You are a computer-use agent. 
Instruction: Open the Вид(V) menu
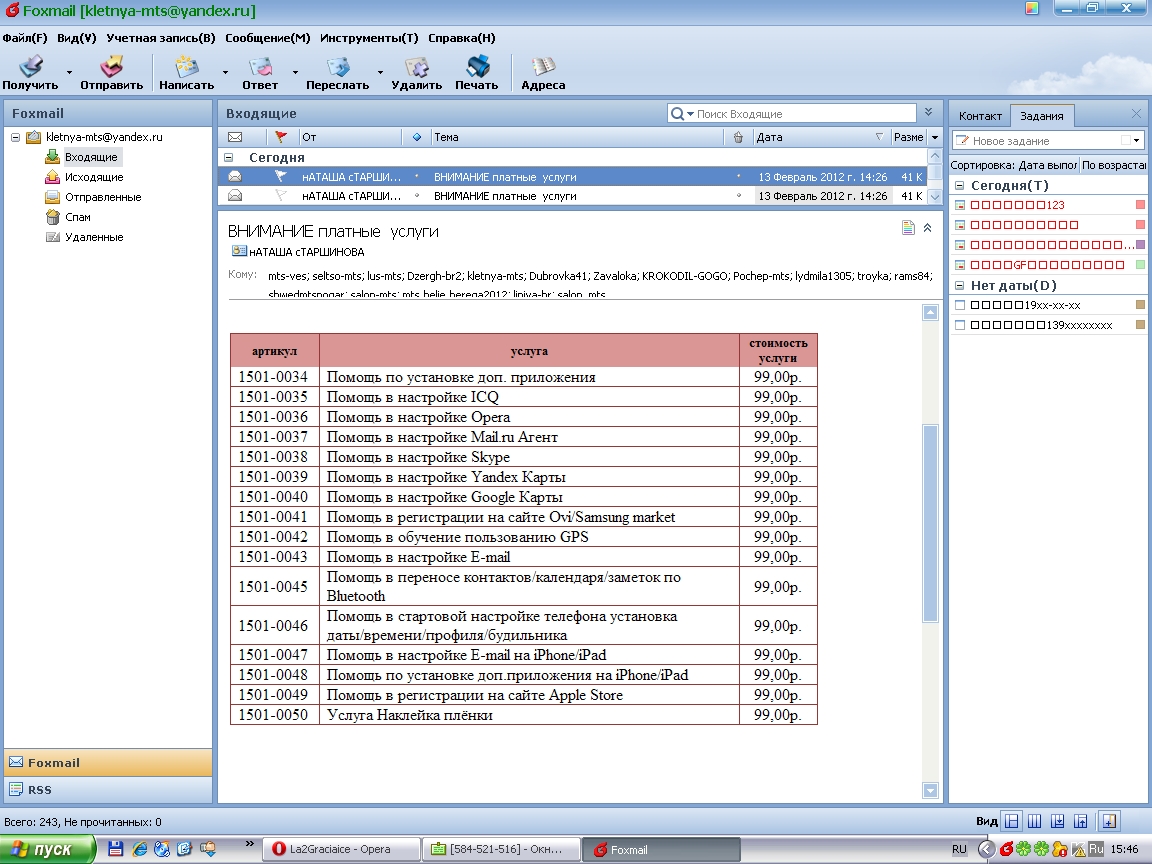(76, 38)
